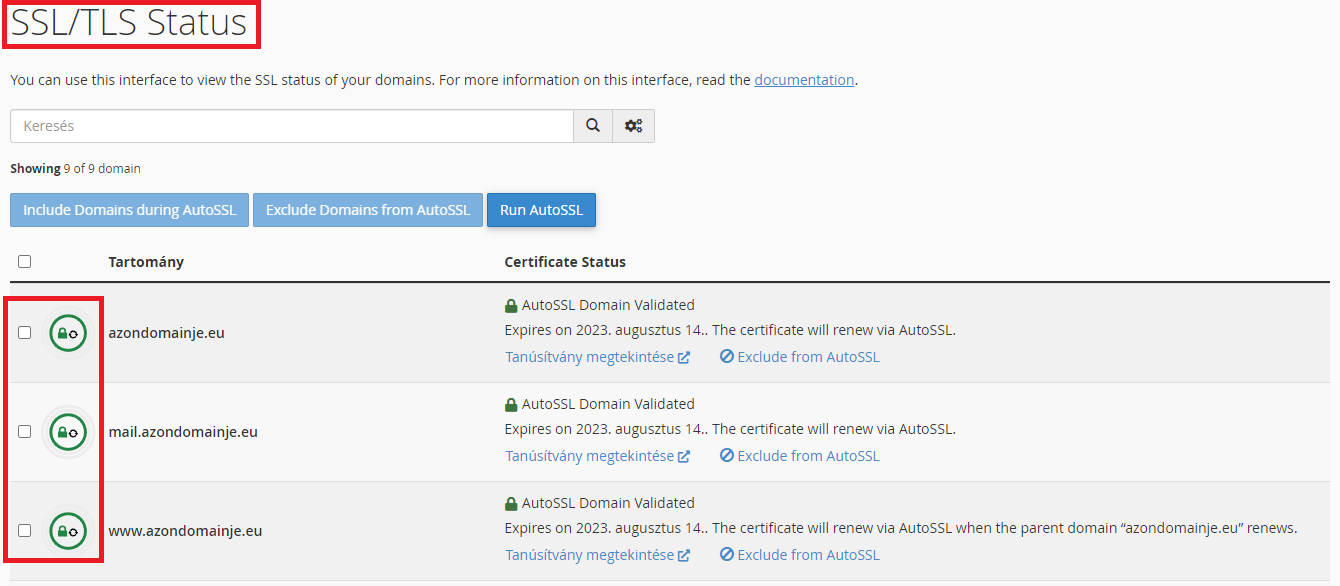Sort by the Tartomány column header
Screen dimensions: 1340x586
146,262
